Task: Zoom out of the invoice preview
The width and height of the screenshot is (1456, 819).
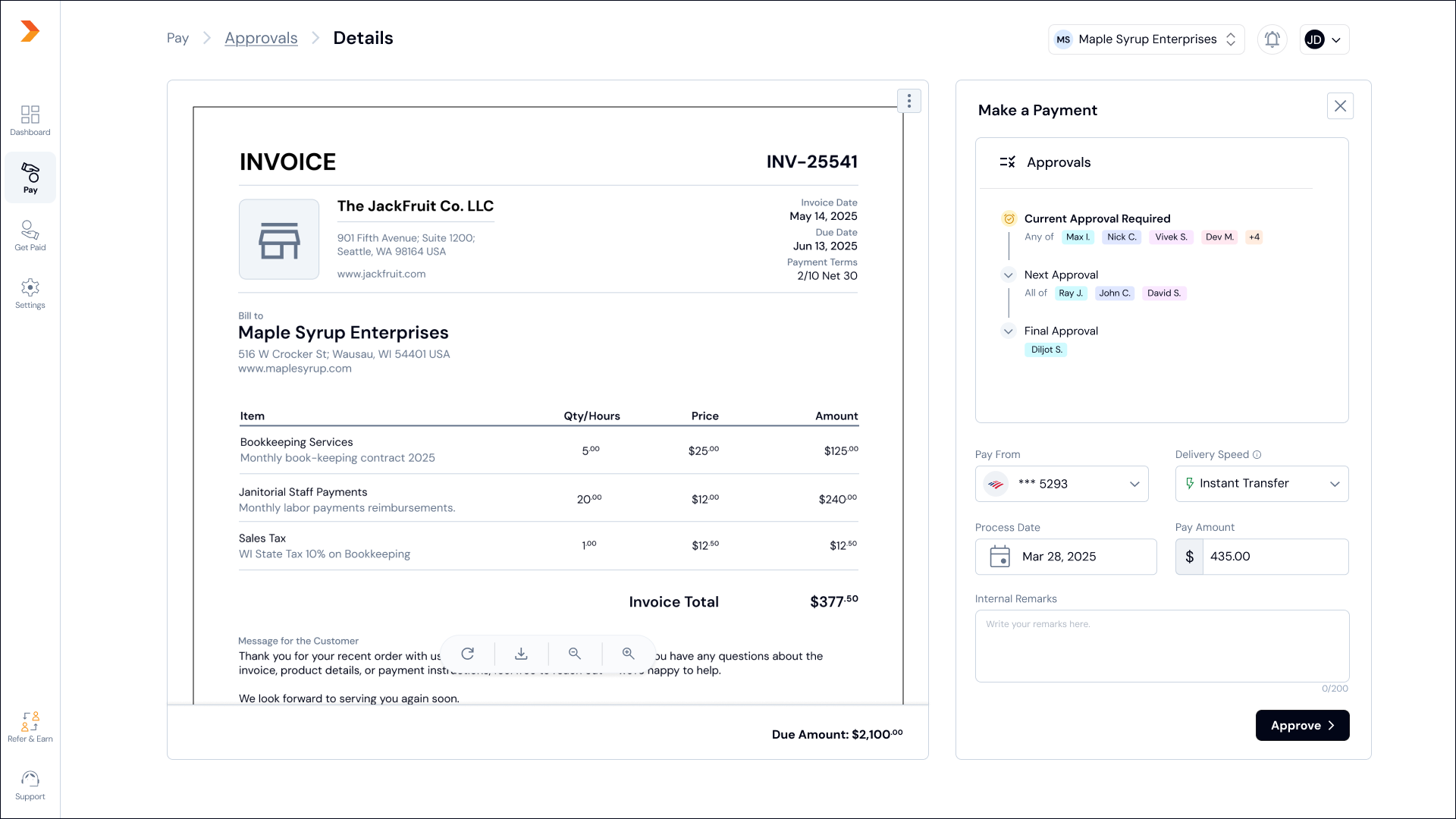Action: click(x=575, y=654)
